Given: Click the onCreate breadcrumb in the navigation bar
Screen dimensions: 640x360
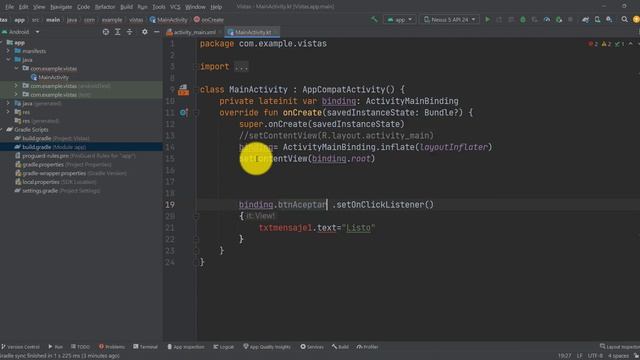Looking at the screenshot, I should [x=209, y=20].
